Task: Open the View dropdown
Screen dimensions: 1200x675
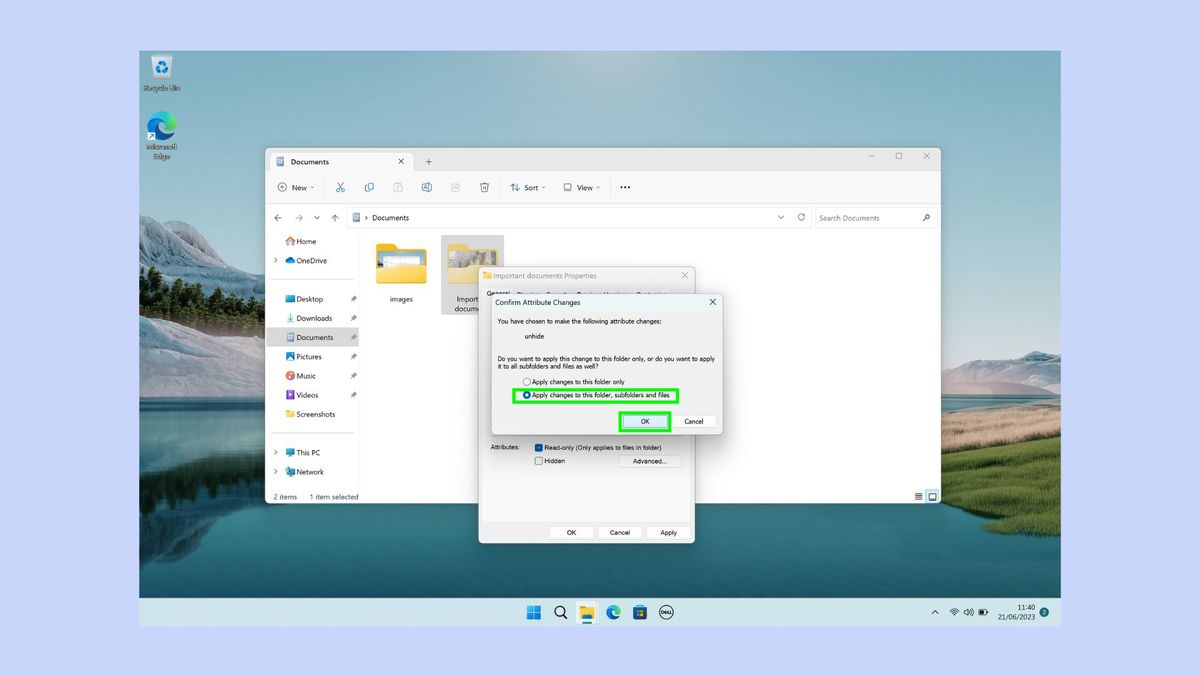Action: (x=580, y=187)
